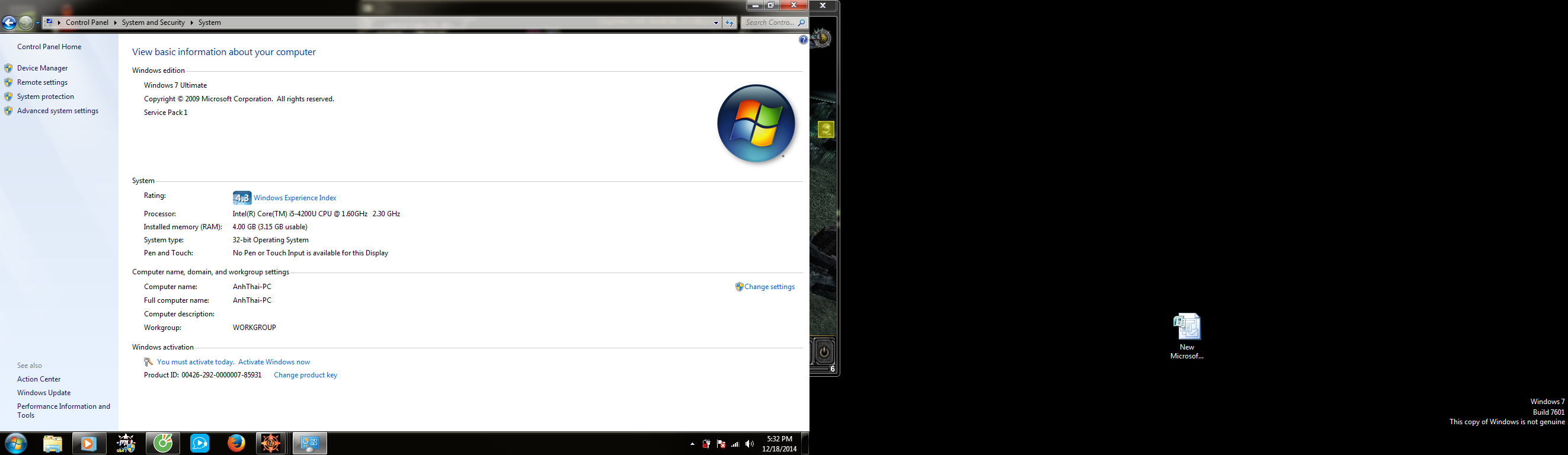Open Remote settings
Screen dimensions: 1568x455
pos(43,82)
